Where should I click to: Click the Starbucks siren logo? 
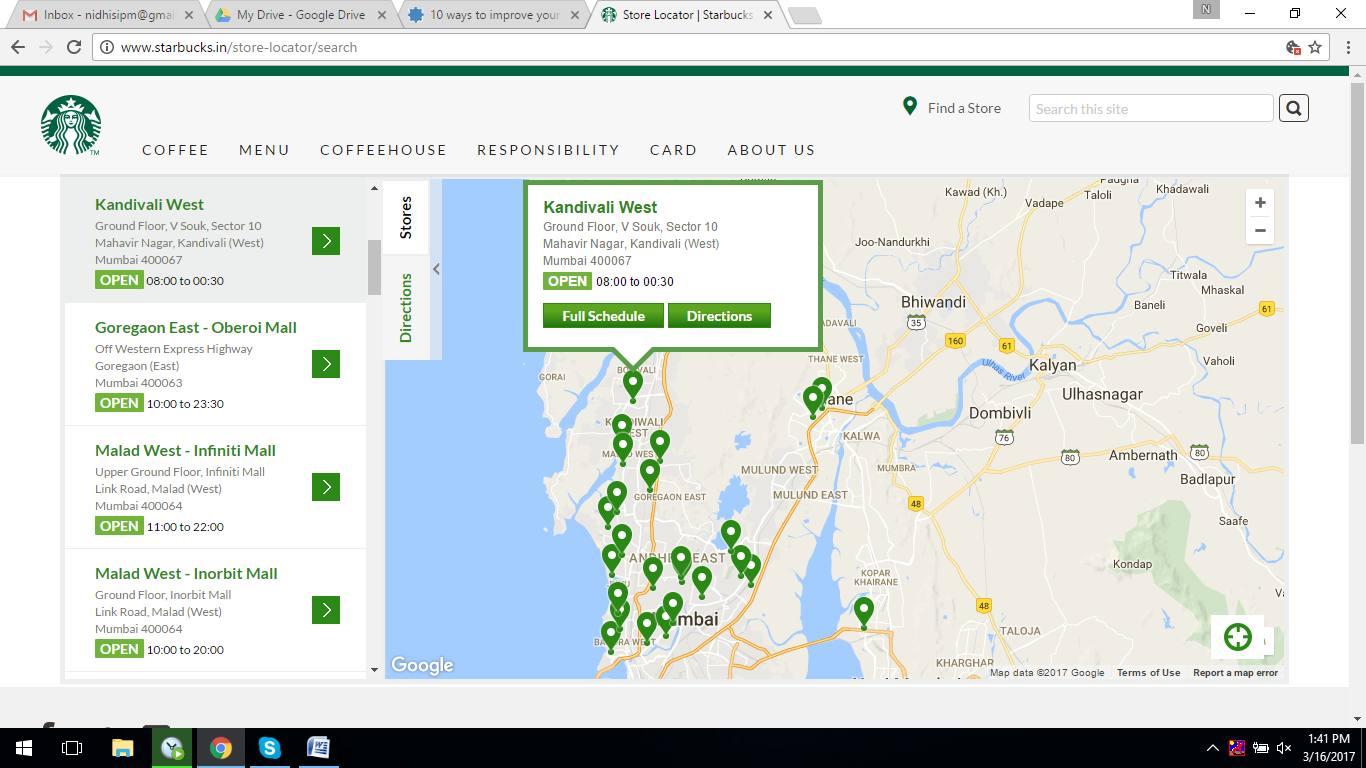tap(71, 125)
